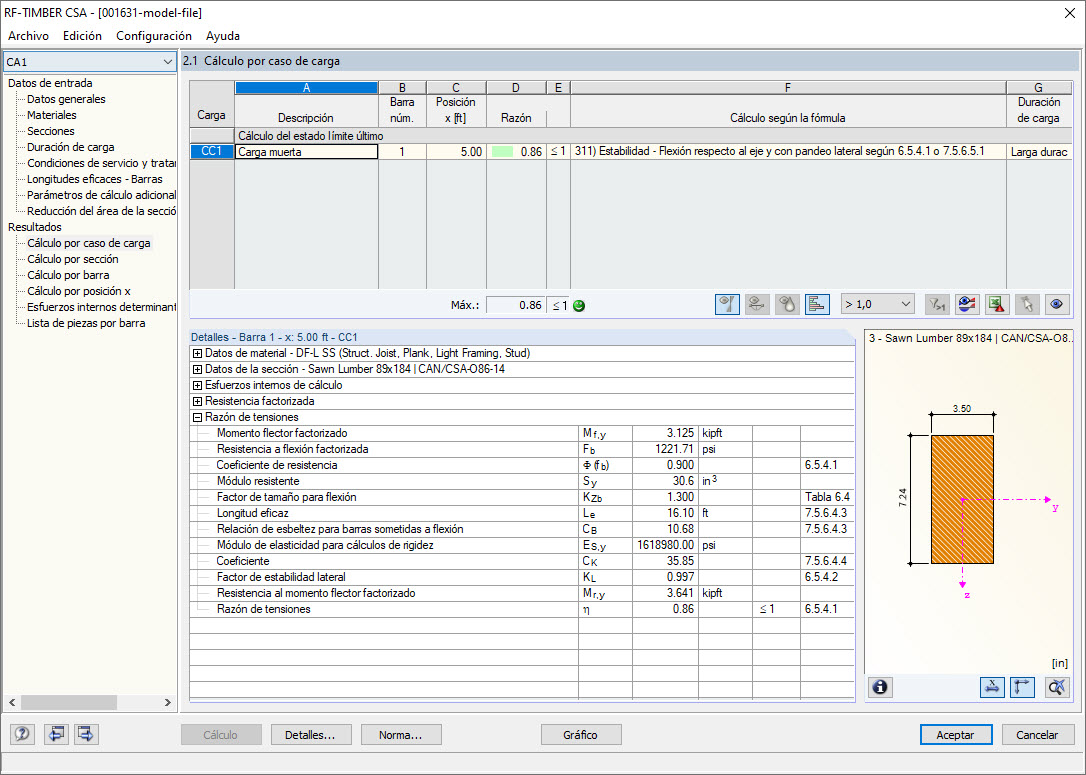Viewport: 1086px width, 775px height.
Task: Open the Edición menu
Action: click(82, 36)
